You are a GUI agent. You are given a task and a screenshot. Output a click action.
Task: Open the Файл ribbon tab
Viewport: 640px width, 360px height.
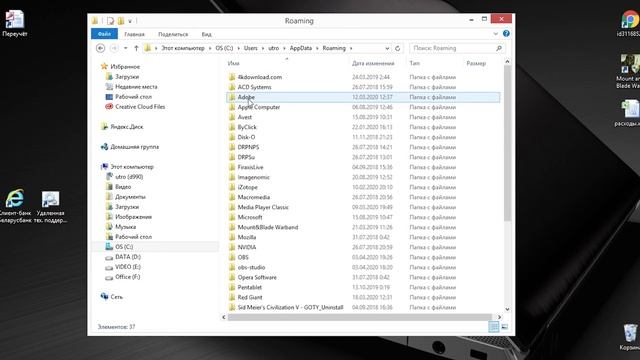[104, 34]
